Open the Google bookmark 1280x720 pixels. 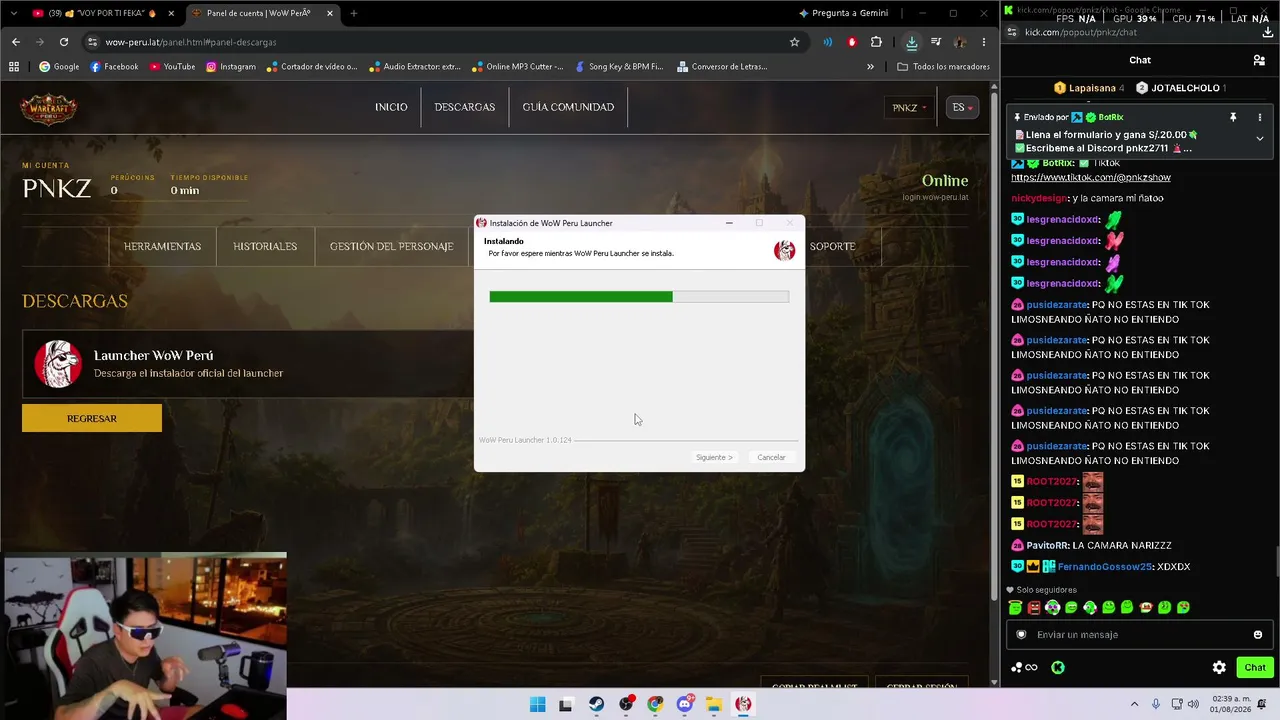[59, 67]
